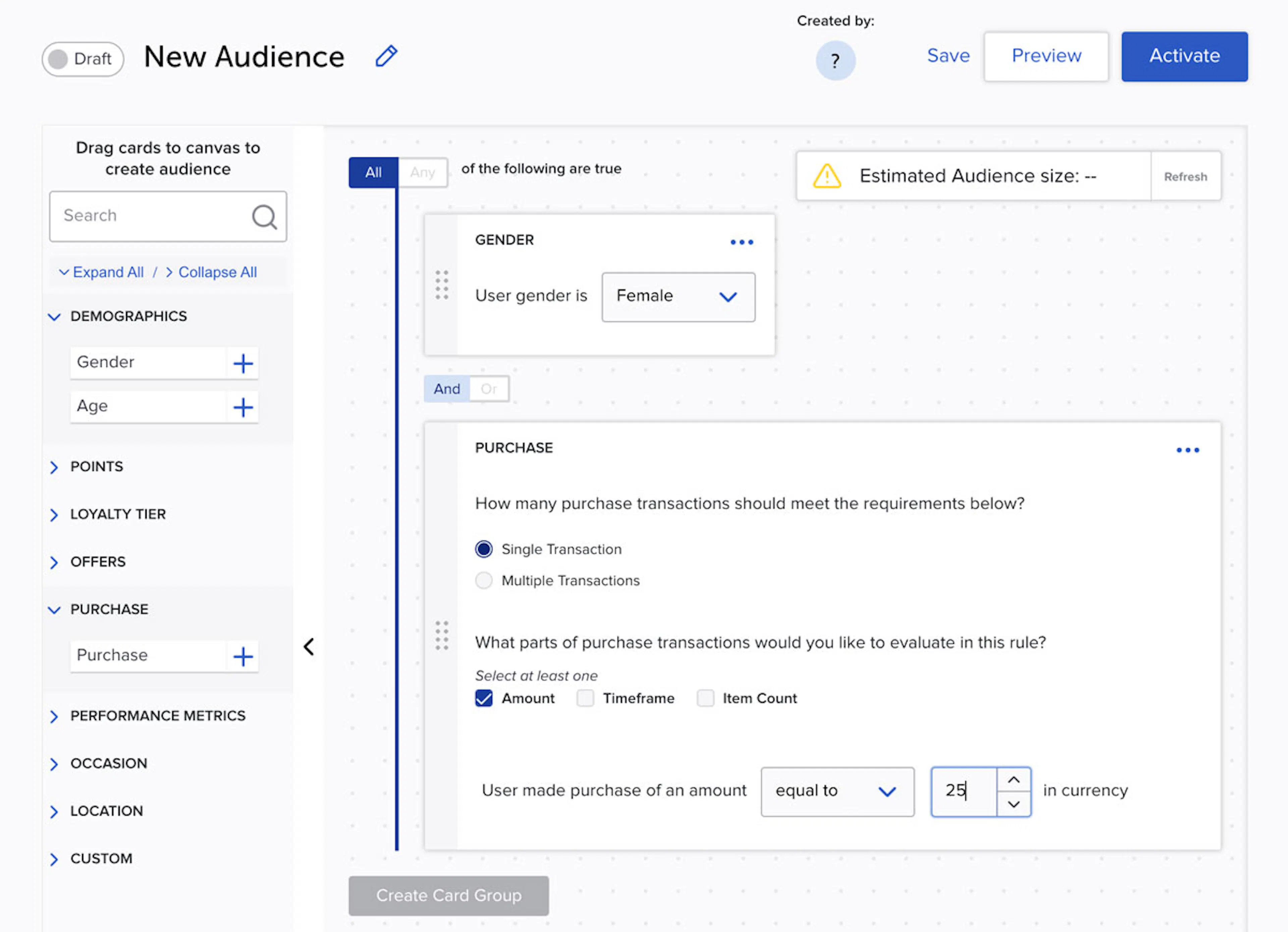Grab the Gender card drag handle
This screenshot has height=932, width=1288.
[441, 284]
